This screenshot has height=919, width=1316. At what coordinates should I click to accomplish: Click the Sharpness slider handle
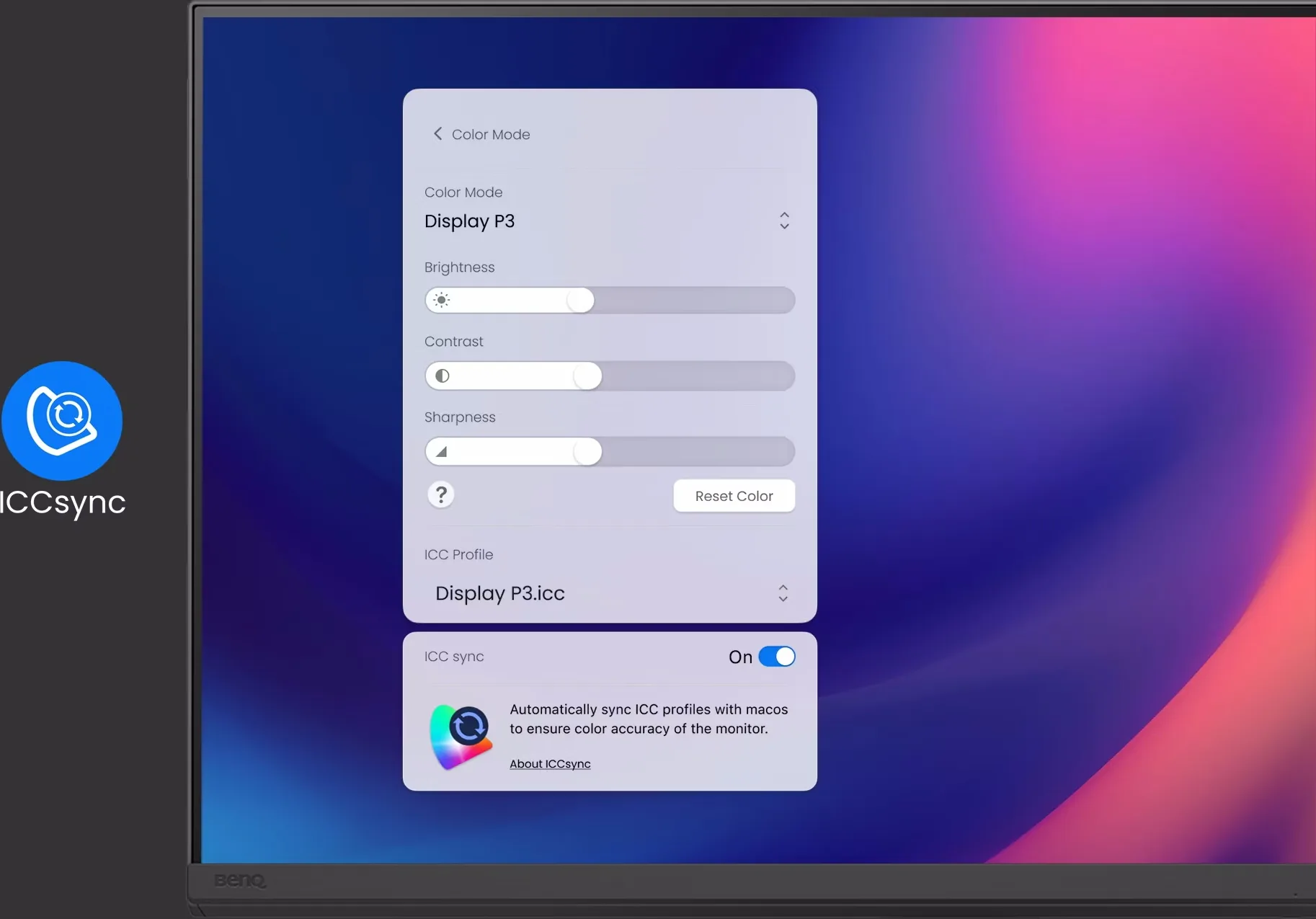tap(587, 452)
